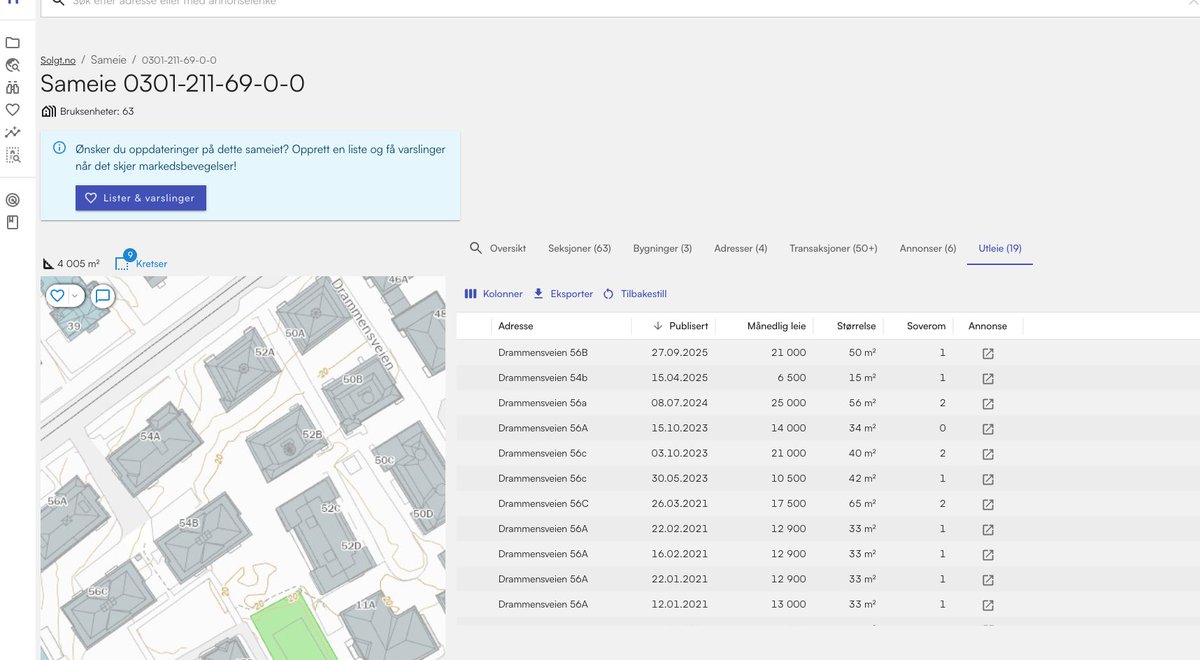Sort by the Størrelse column header
This screenshot has width=1200, height=660.
[x=857, y=326]
